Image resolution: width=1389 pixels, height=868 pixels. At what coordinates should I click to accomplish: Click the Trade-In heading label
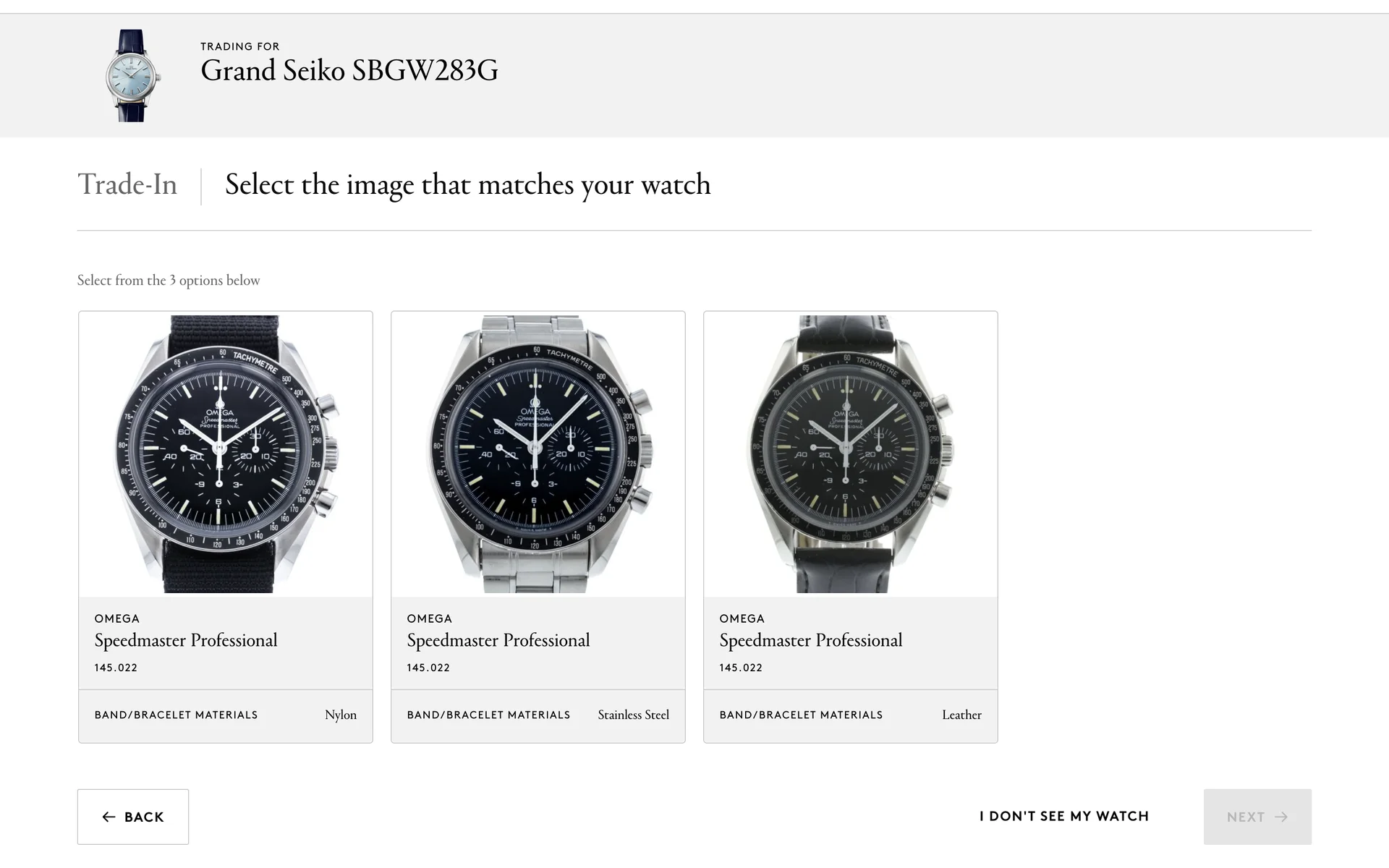pos(127,184)
